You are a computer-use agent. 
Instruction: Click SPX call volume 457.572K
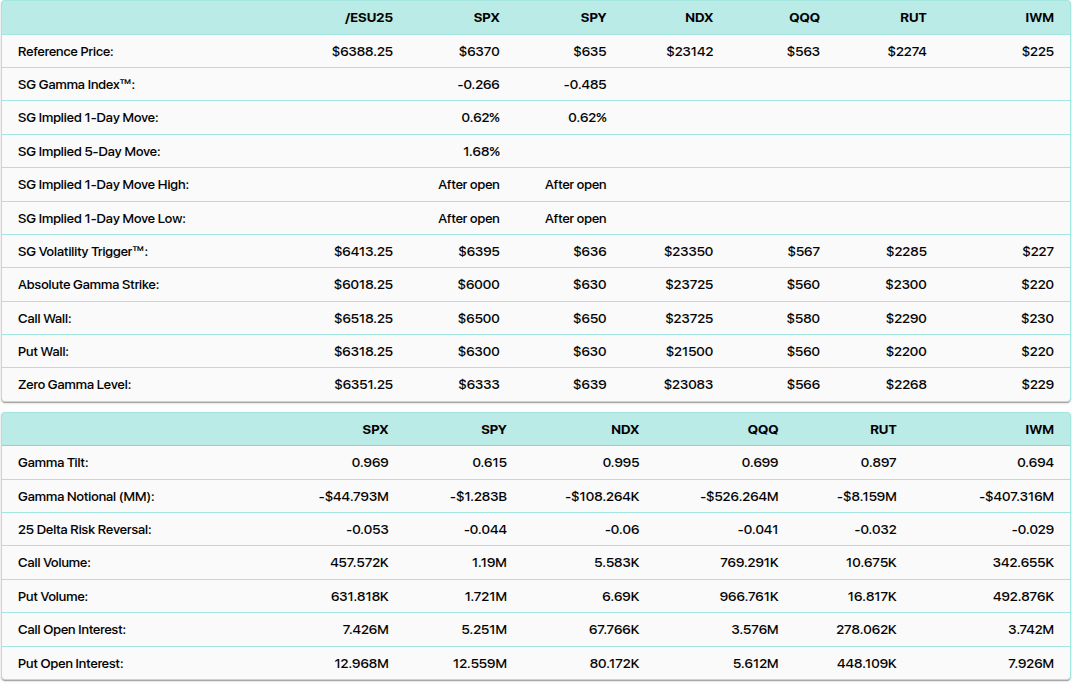point(360,563)
